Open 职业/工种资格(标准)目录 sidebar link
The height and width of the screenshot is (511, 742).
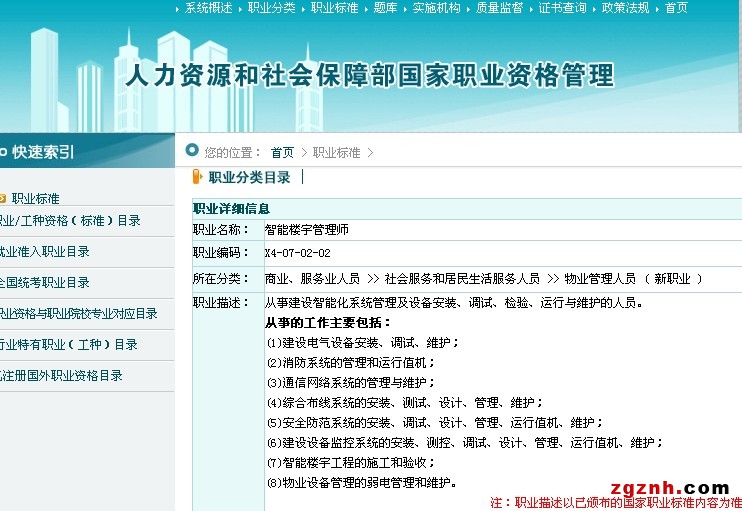coord(68,221)
